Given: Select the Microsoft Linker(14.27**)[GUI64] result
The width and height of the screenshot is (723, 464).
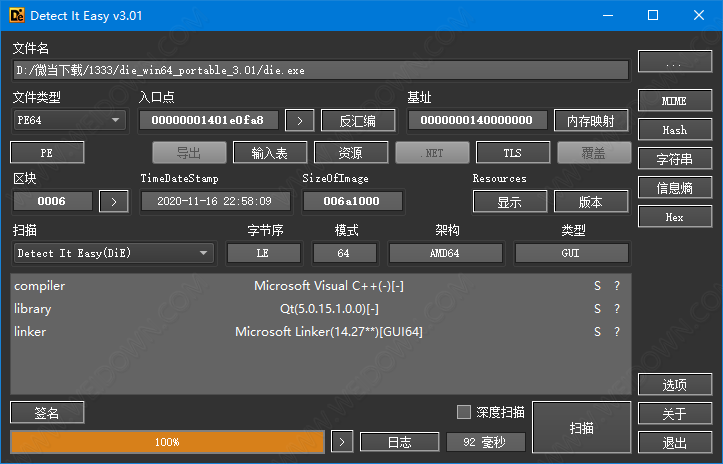Looking at the screenshot, I should [329, 332].
